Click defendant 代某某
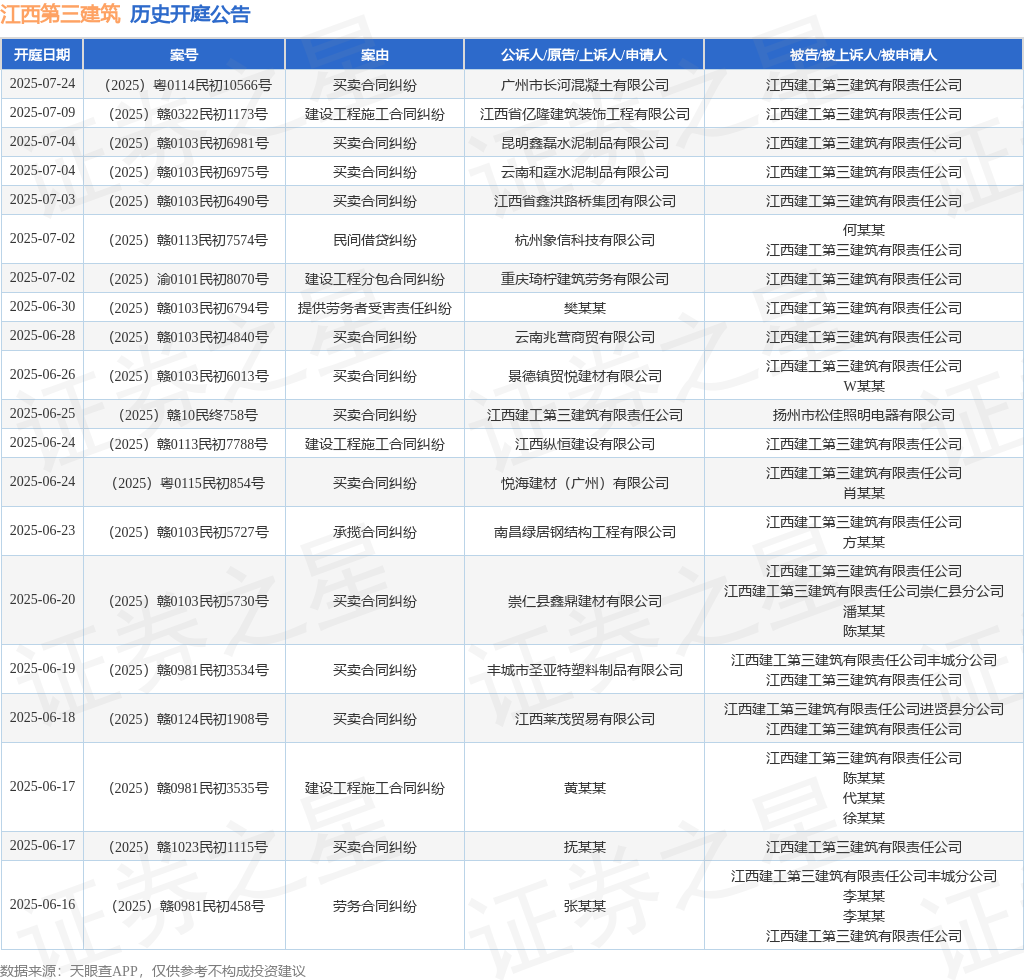The image size is (1024, 980). click(863, 798)
